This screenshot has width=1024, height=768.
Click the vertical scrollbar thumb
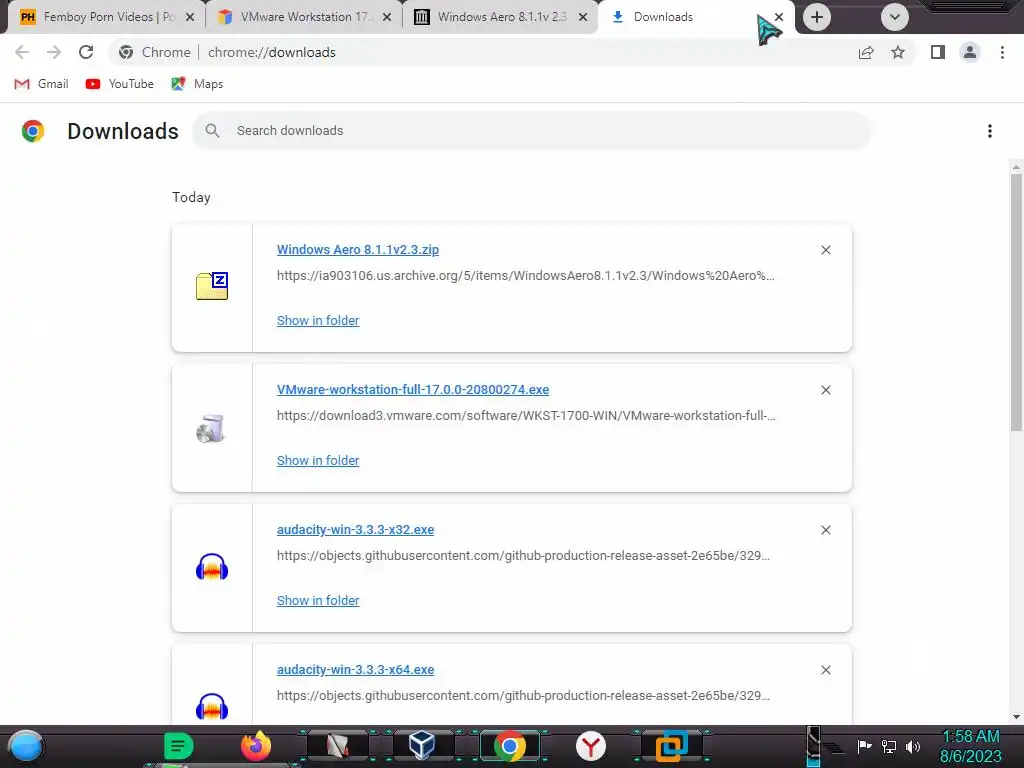(1016, 302)
